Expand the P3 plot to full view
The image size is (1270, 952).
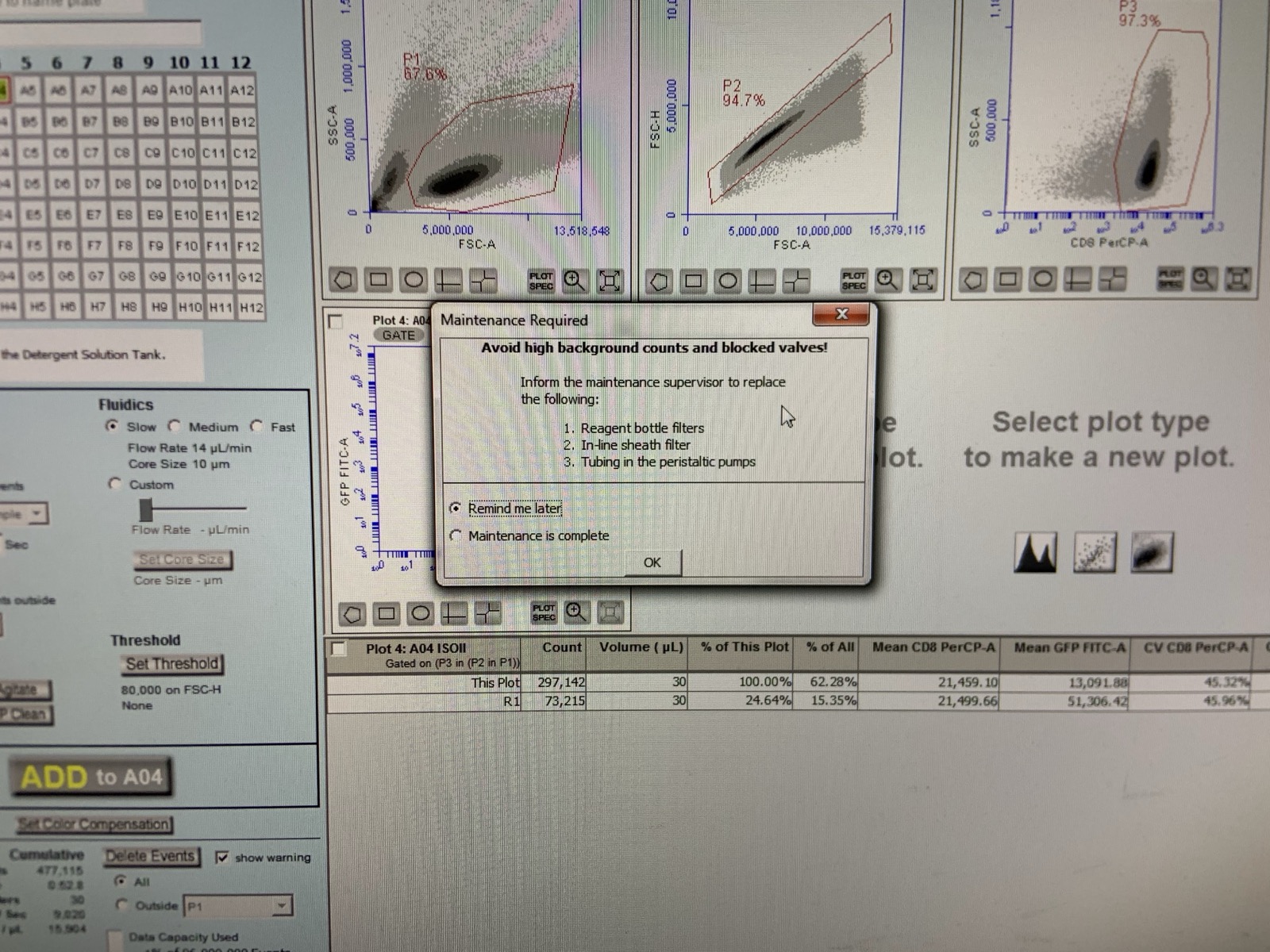[x=1238, y=278]
